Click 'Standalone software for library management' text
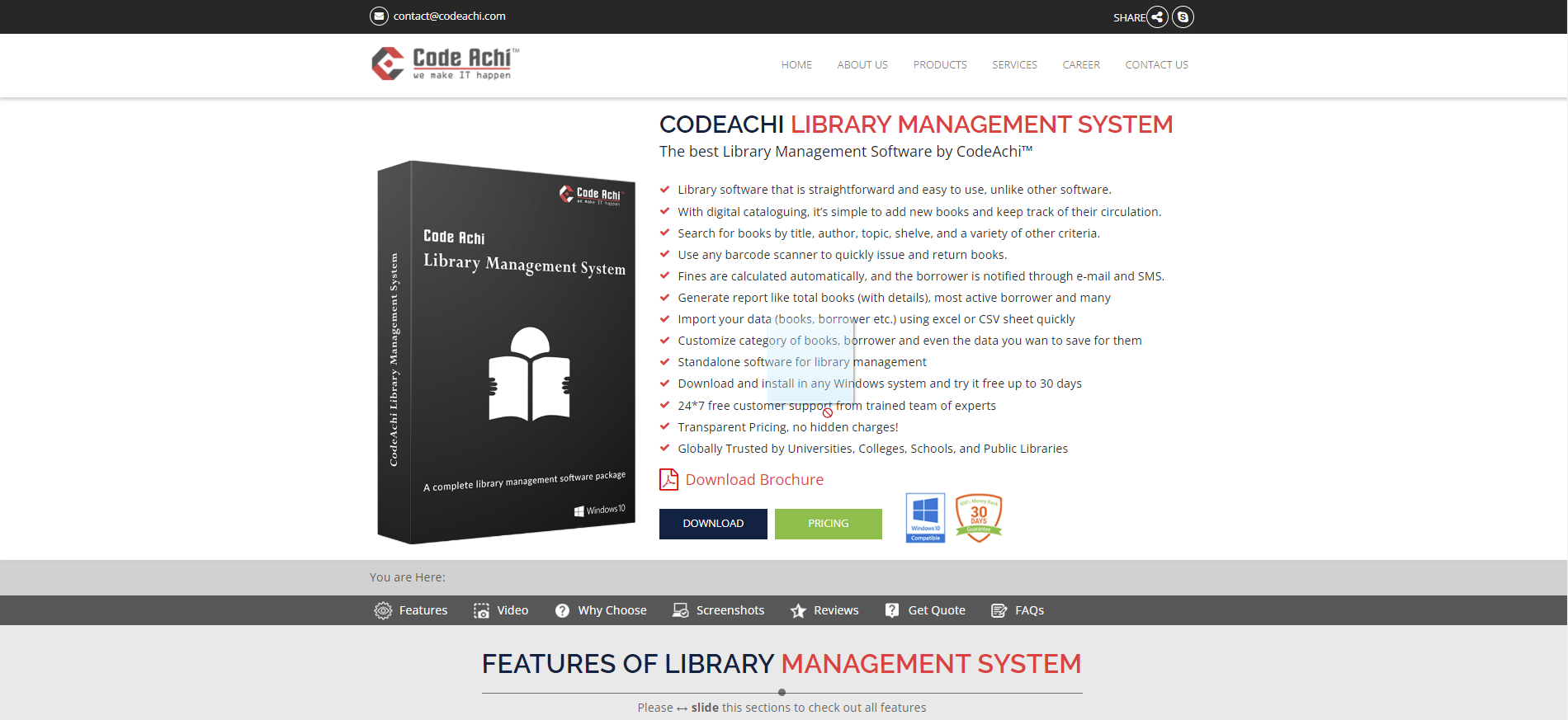1568x720 pixels. tap(802, 362)
